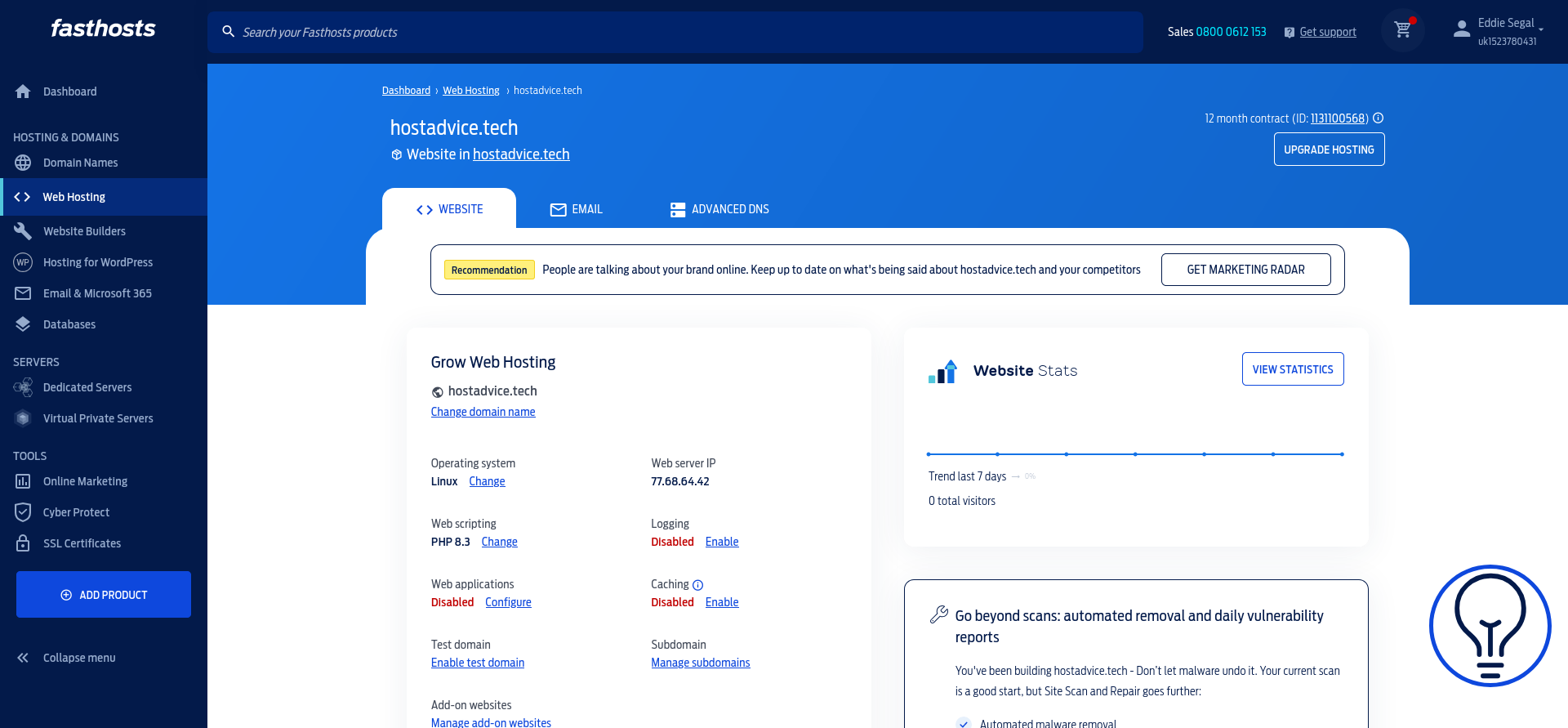
Task: Click the Virtual Private Servers cube icon
Action: pos(23,418)
